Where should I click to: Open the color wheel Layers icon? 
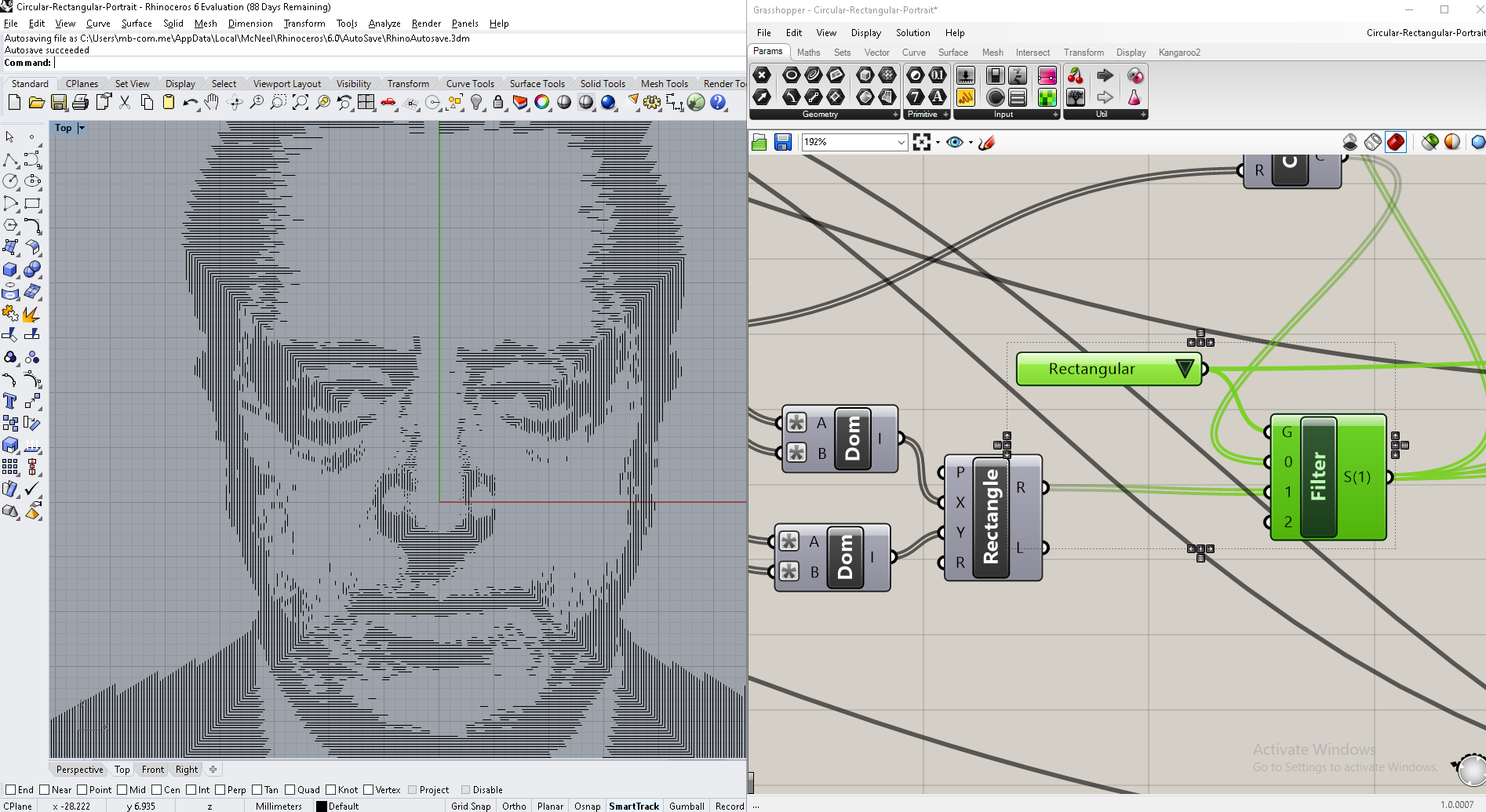coord(542,103)
